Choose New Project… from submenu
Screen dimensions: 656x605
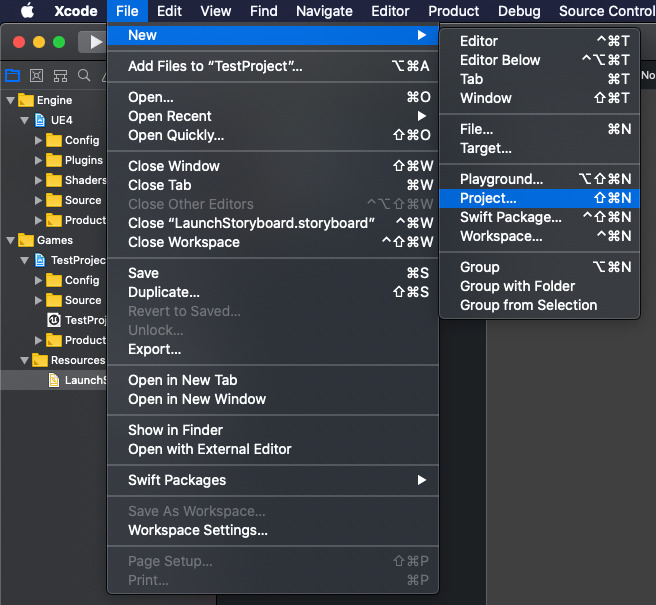pyautogui.click(x=540, y=198)
